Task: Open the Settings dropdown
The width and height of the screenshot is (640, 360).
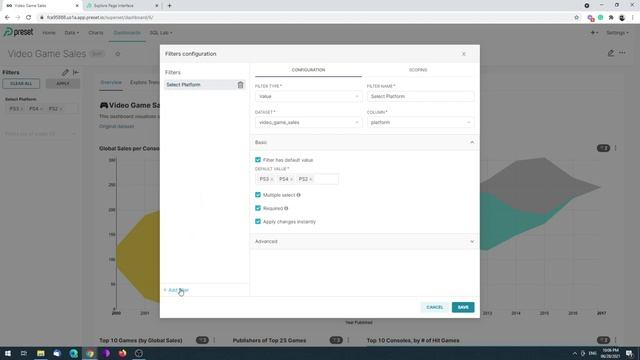Action: coord(617,33)
